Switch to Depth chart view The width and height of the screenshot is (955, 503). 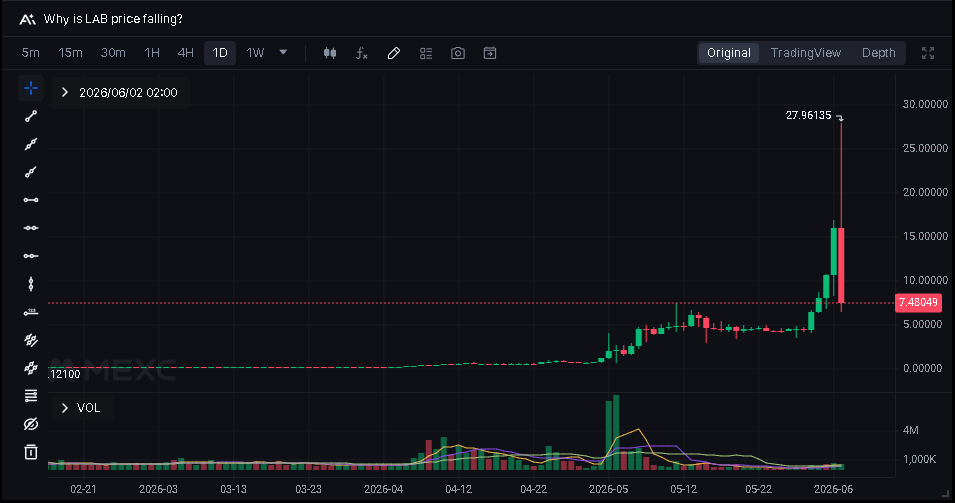pyautogui.click(x=878, y=53)
